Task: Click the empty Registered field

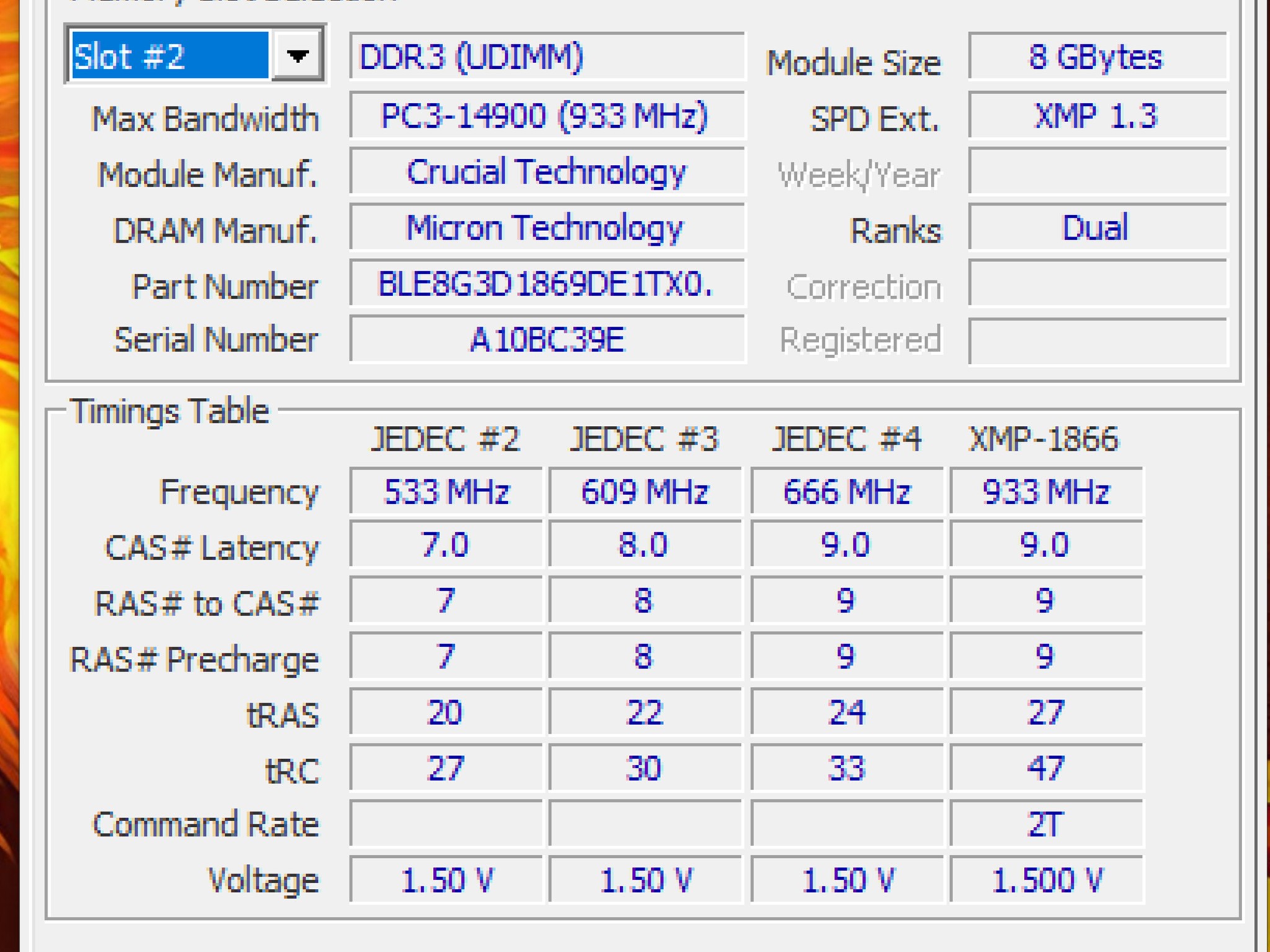Action: pyautogui.click(x=1097, y=342)
